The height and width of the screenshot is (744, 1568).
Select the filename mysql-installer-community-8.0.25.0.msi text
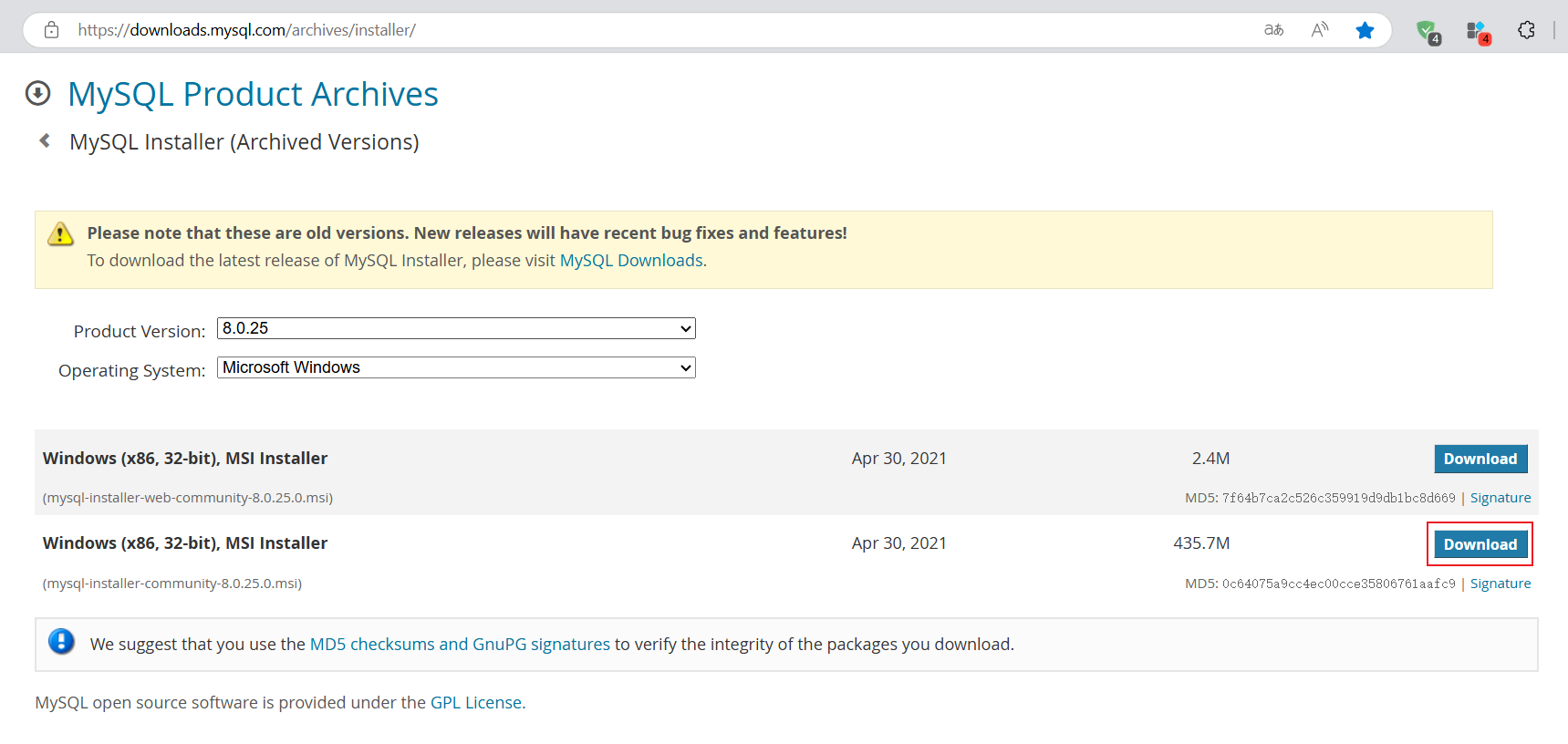(172, 584)
